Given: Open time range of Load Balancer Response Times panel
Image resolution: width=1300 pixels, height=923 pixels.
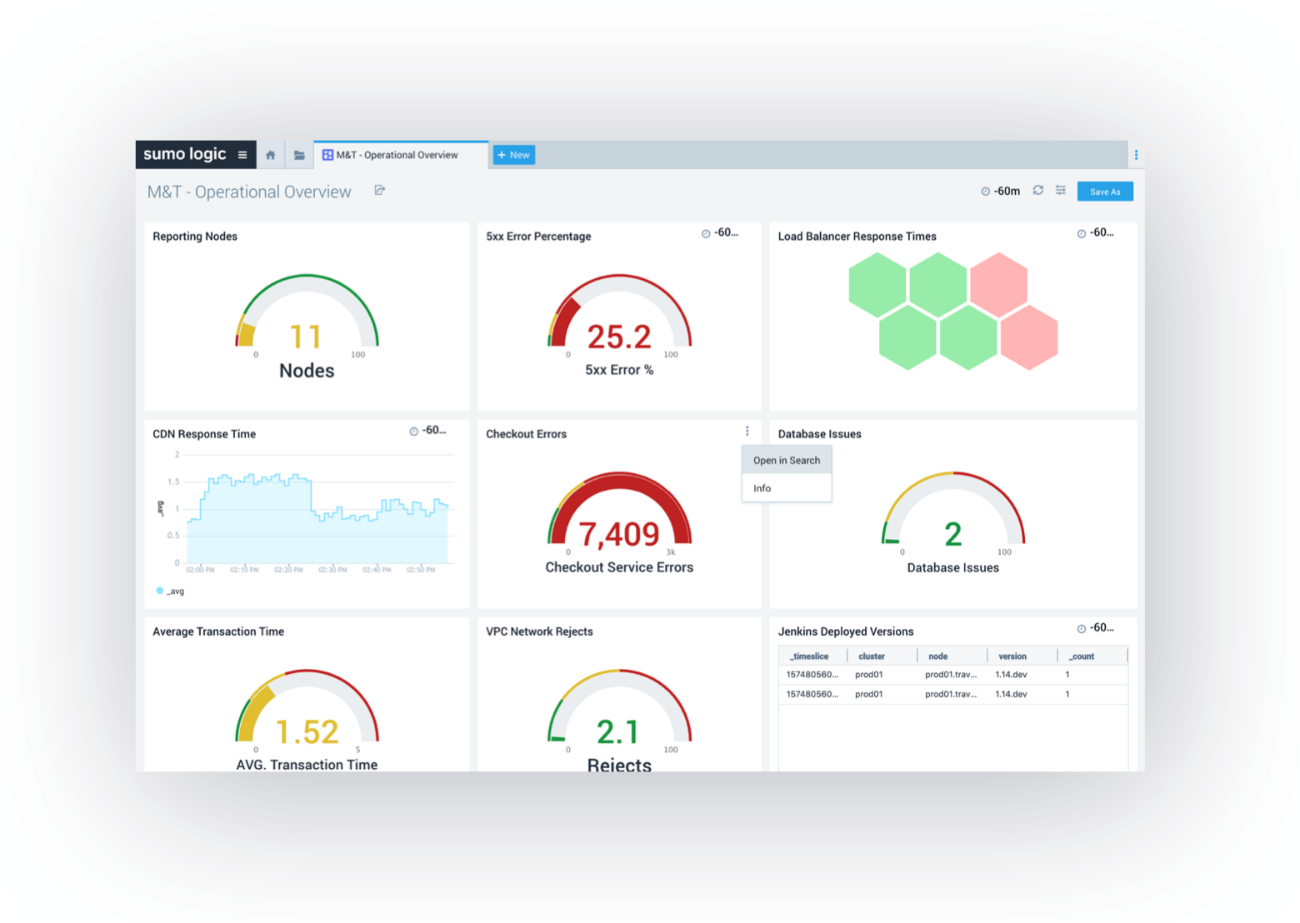Looking at the screenshot, I should pyautogui.click(x=1095, y=233).
